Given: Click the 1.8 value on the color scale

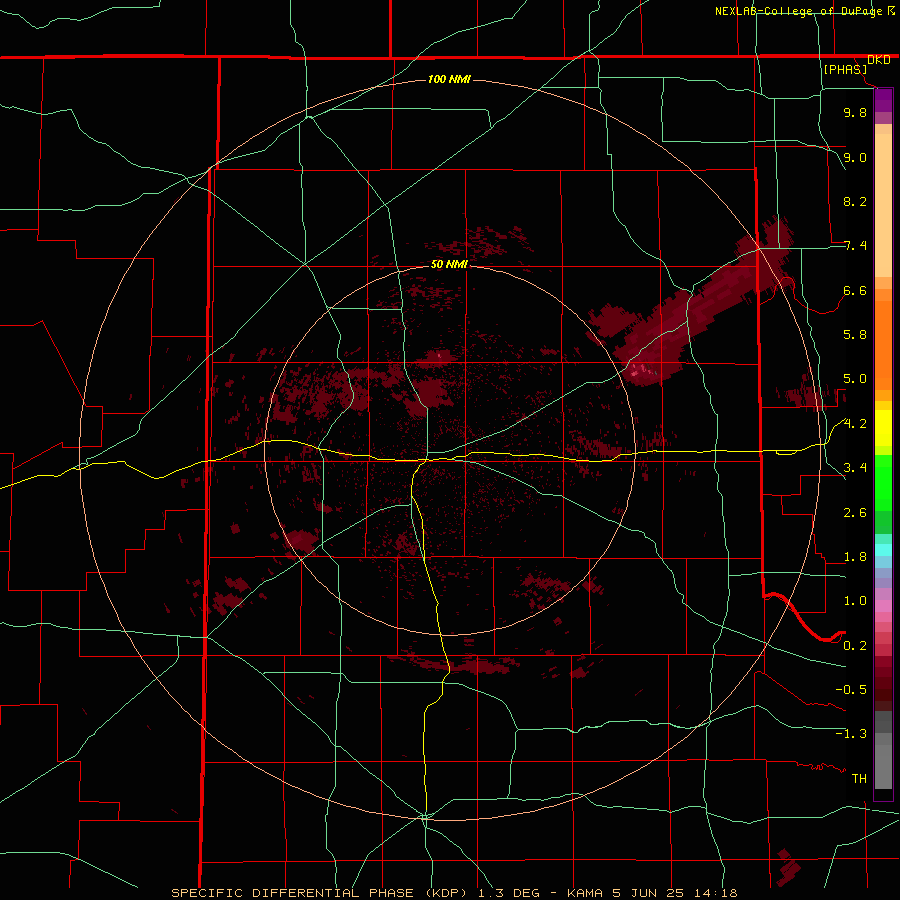Looking at the screenshot, I should (x=855, y=557).
